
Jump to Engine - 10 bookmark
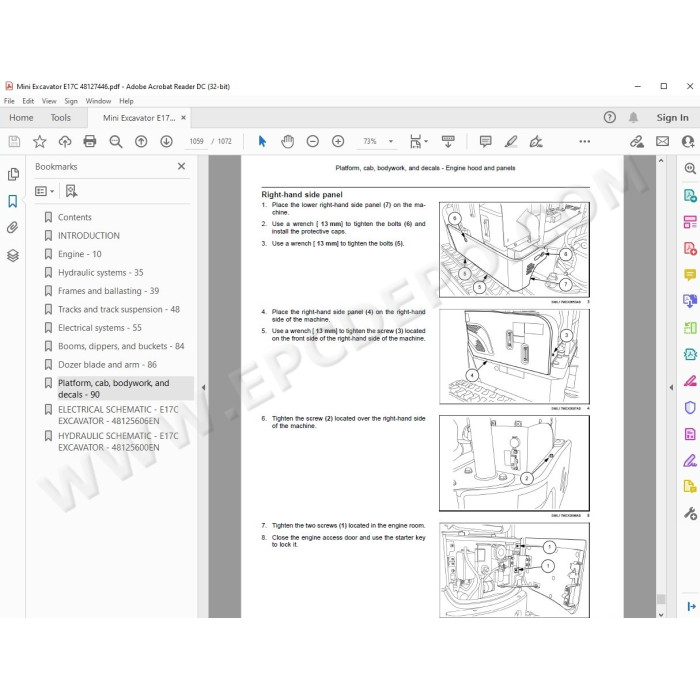tap(79, 254)
